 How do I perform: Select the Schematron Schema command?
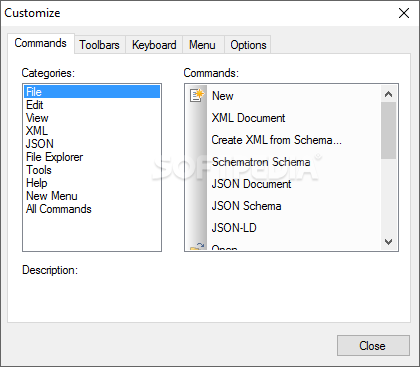261,162
